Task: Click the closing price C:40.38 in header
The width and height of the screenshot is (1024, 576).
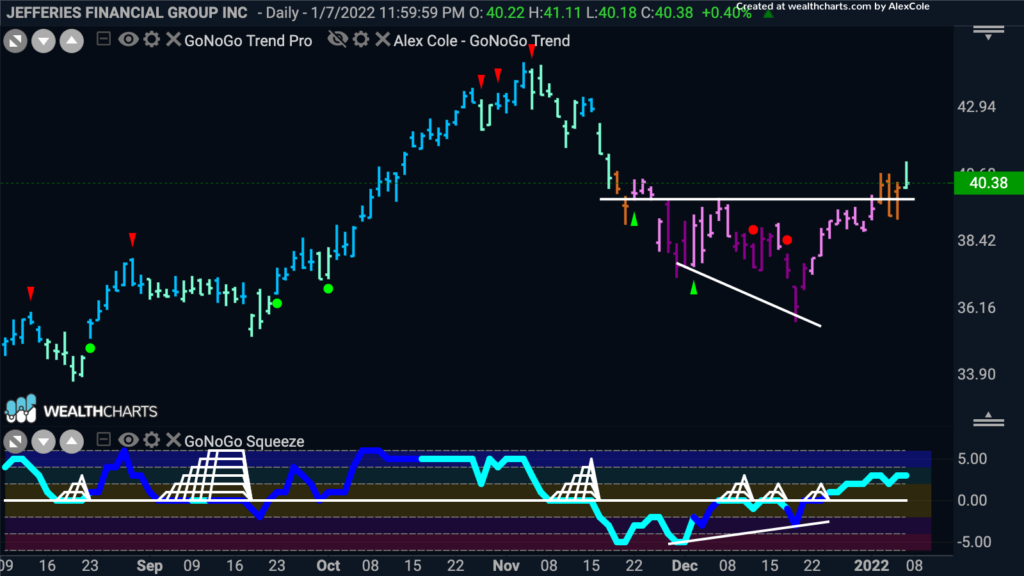Action: coord(667,13)
